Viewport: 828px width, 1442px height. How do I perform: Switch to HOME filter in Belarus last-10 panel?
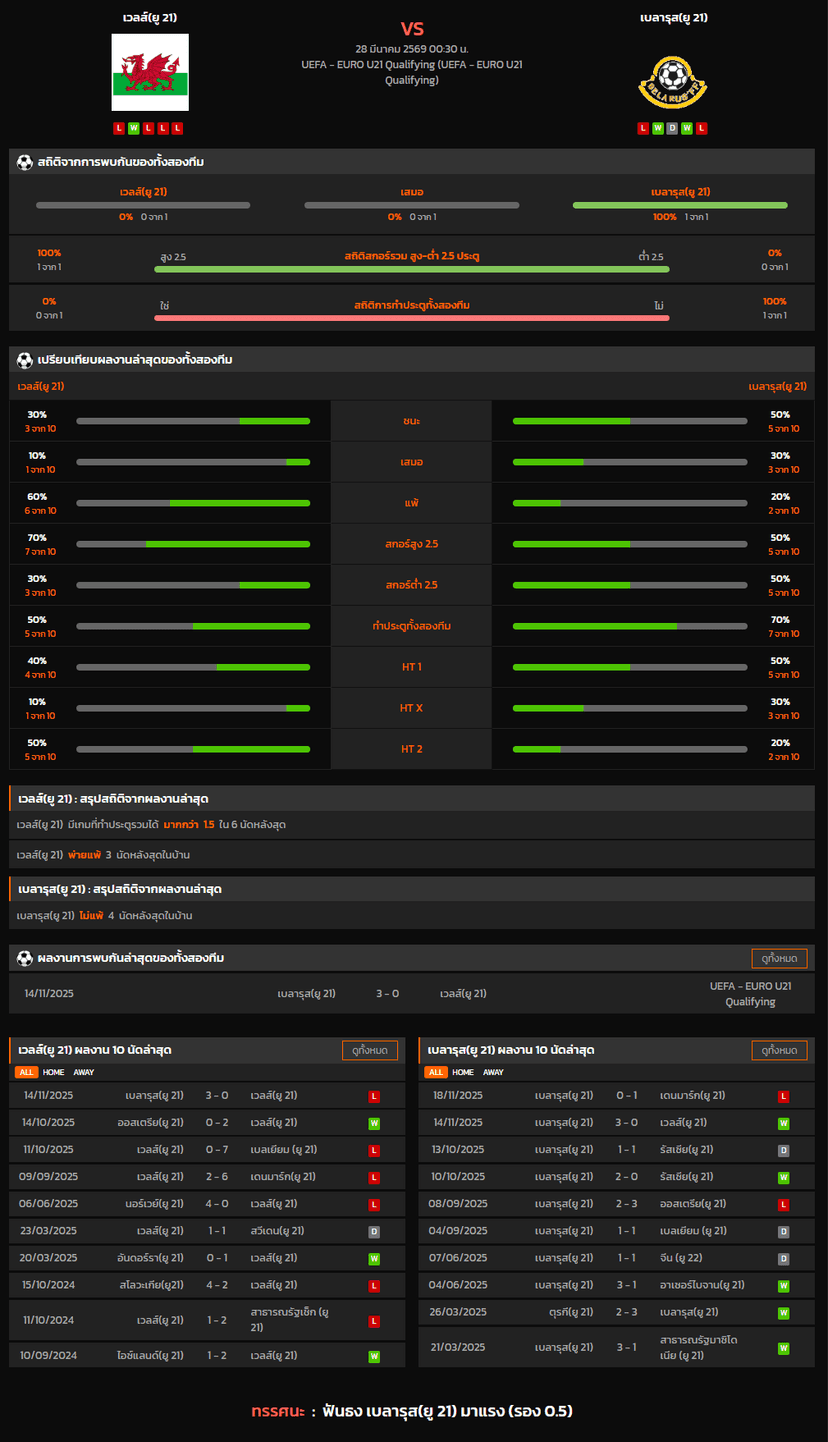click(x=463, y=1072)
